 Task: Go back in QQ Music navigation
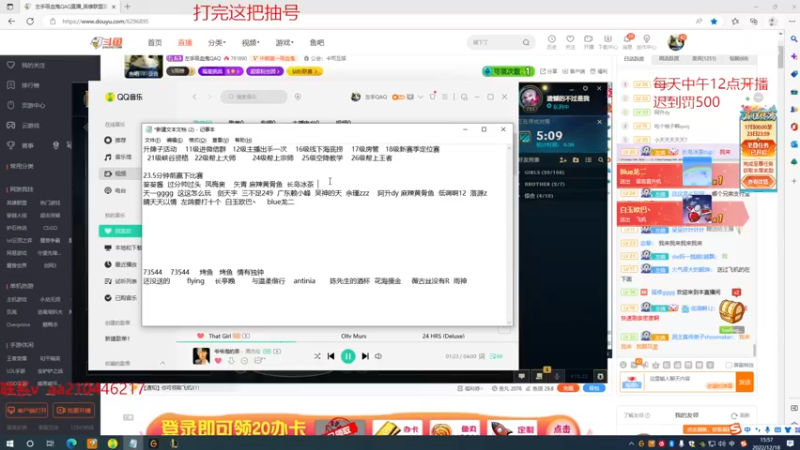[x=194, y=96]
